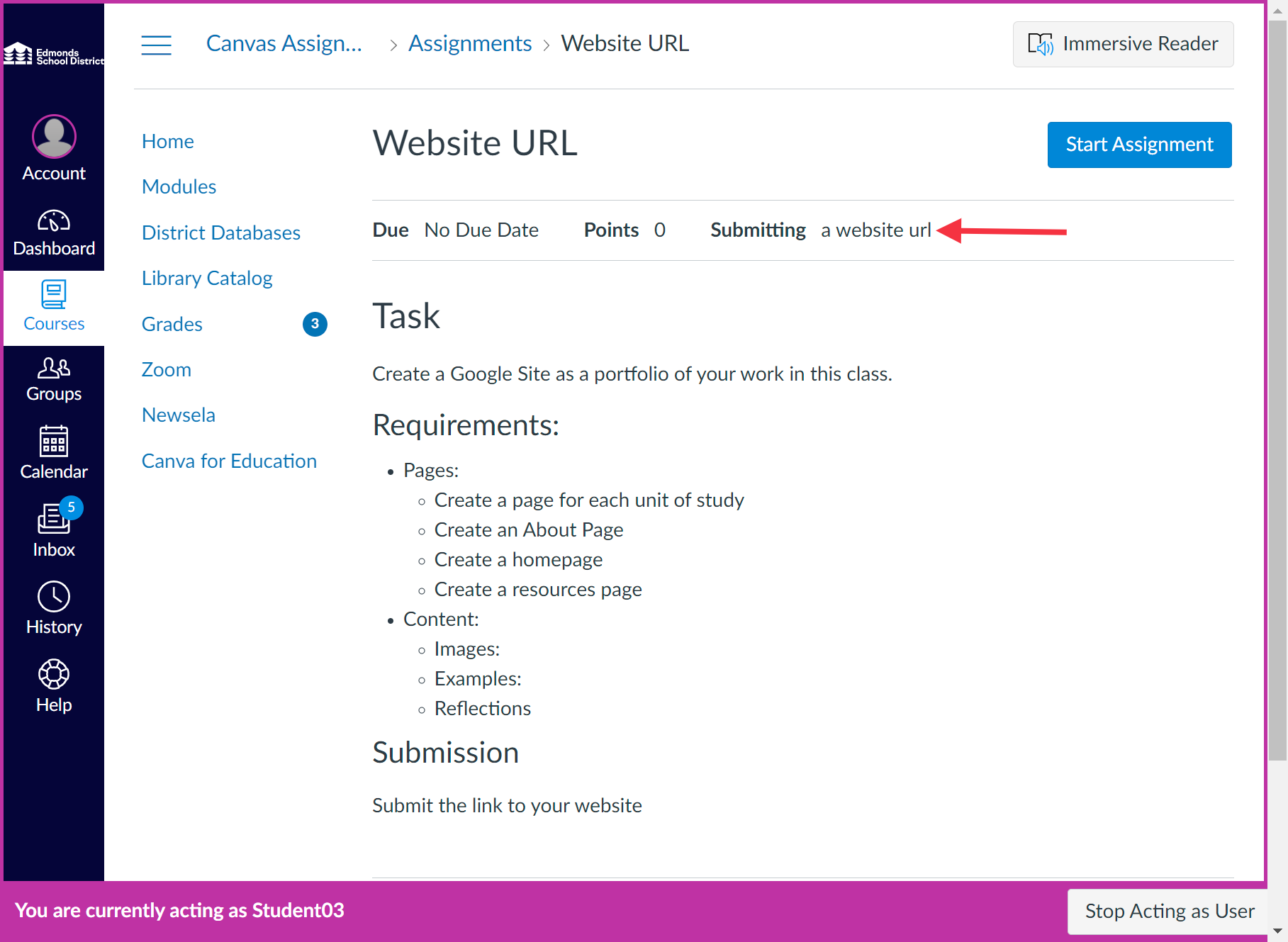This screenshot has height=942, width=1288.
Task: Click the Grades badge showing 3
Action: click(315, 324)
